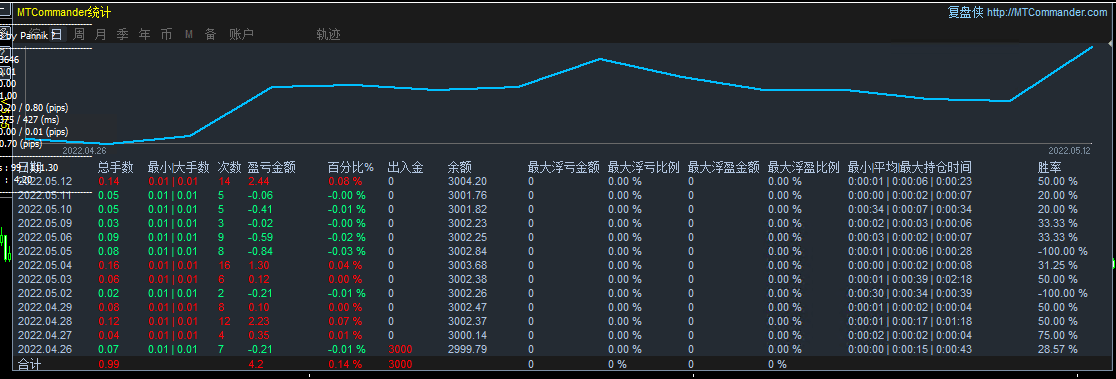The height and width of the screenshot is (379, 1116).
Task: Click the 最大浮亏比例 column header
Action: [644, 168]
